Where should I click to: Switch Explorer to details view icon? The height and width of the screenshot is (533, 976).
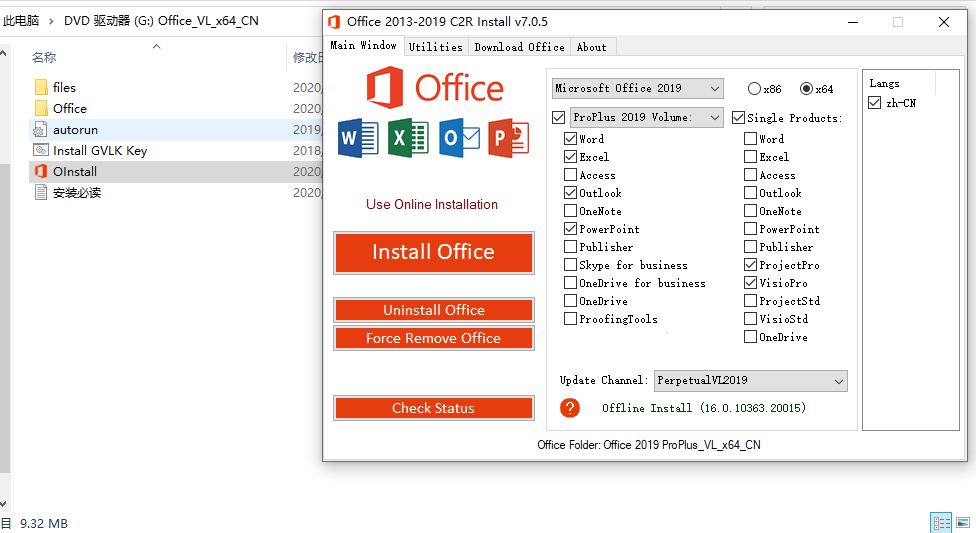tap(941, 522)
